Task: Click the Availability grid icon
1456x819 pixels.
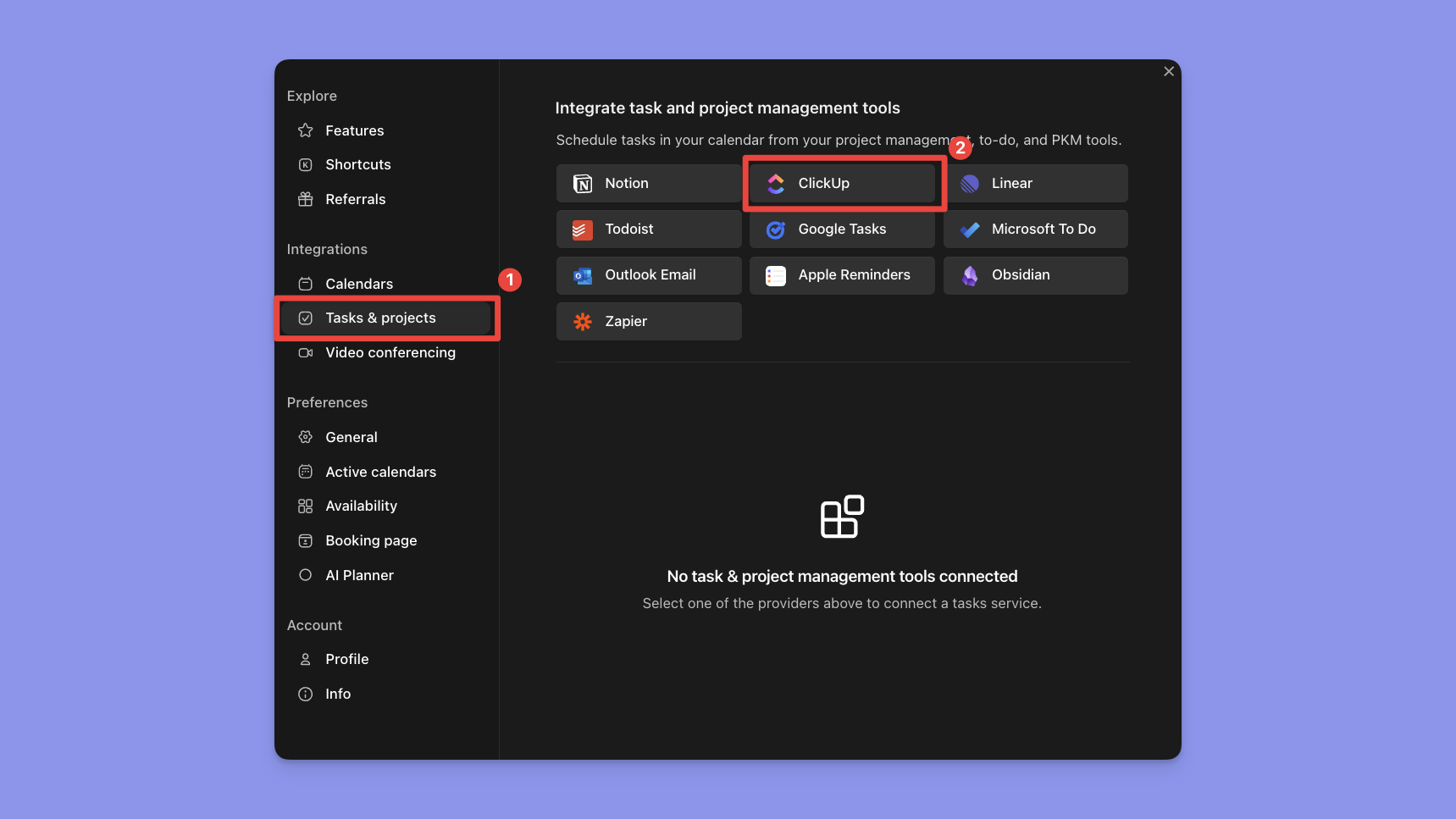Action: (x=306, y=506)
